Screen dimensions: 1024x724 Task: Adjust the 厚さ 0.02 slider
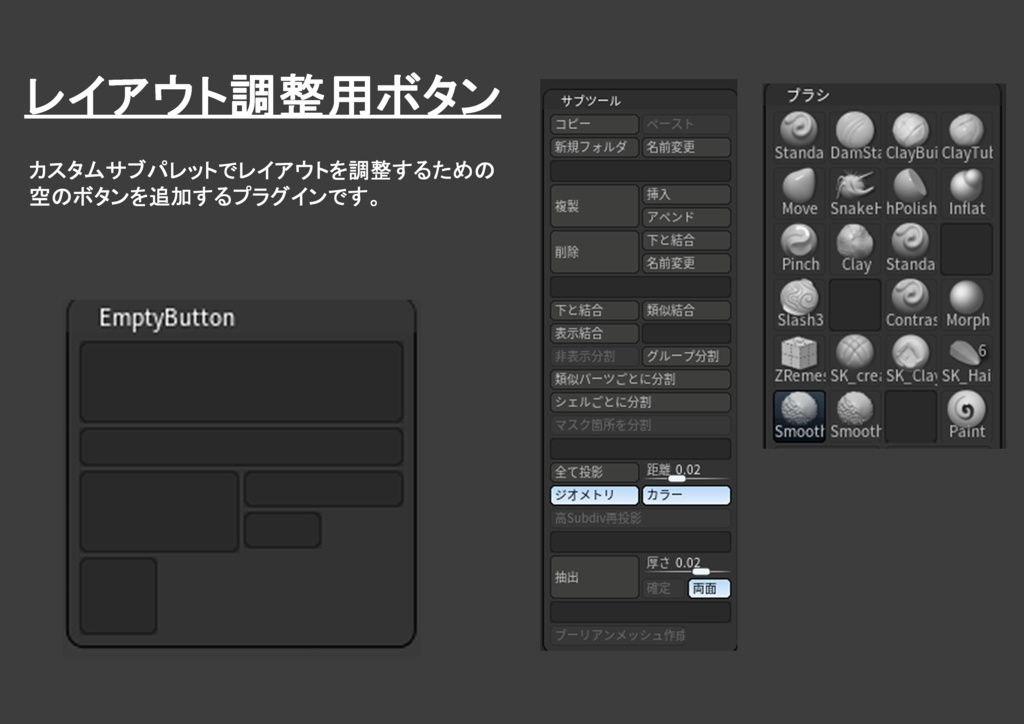[x=686, y=565]
